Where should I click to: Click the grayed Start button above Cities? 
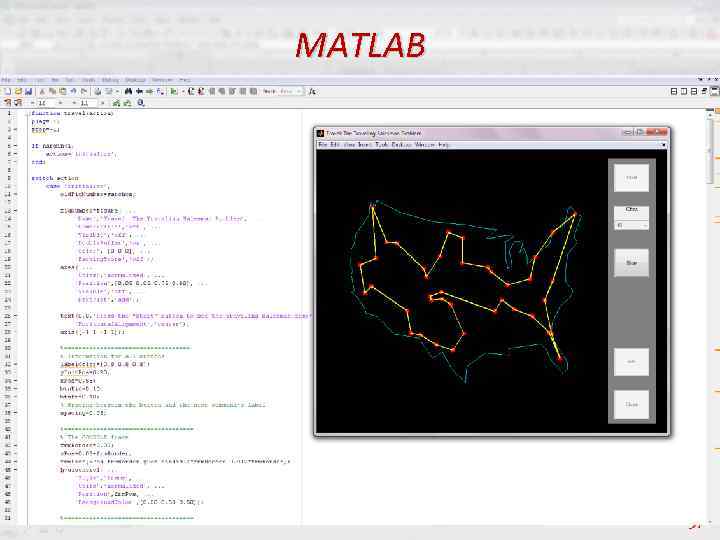631,177
